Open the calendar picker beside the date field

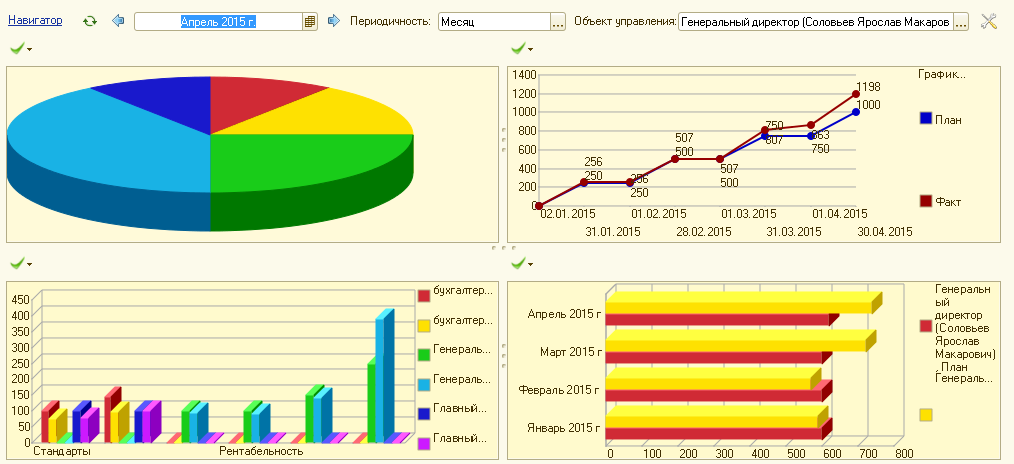[310, 21]
